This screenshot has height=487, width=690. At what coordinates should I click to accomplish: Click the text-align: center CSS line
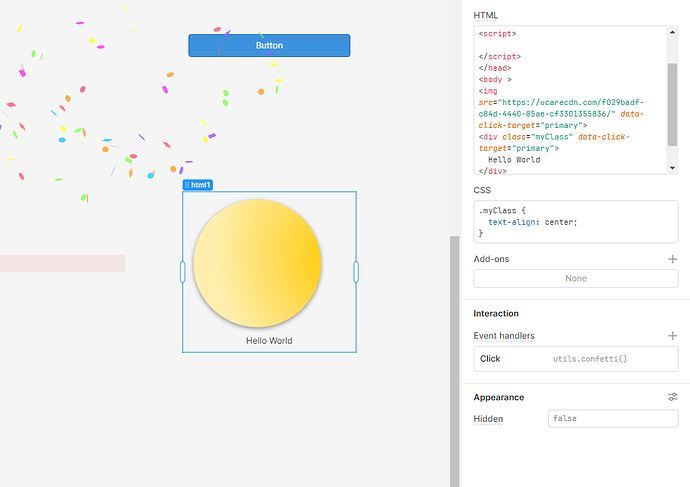tap(532, 222)
